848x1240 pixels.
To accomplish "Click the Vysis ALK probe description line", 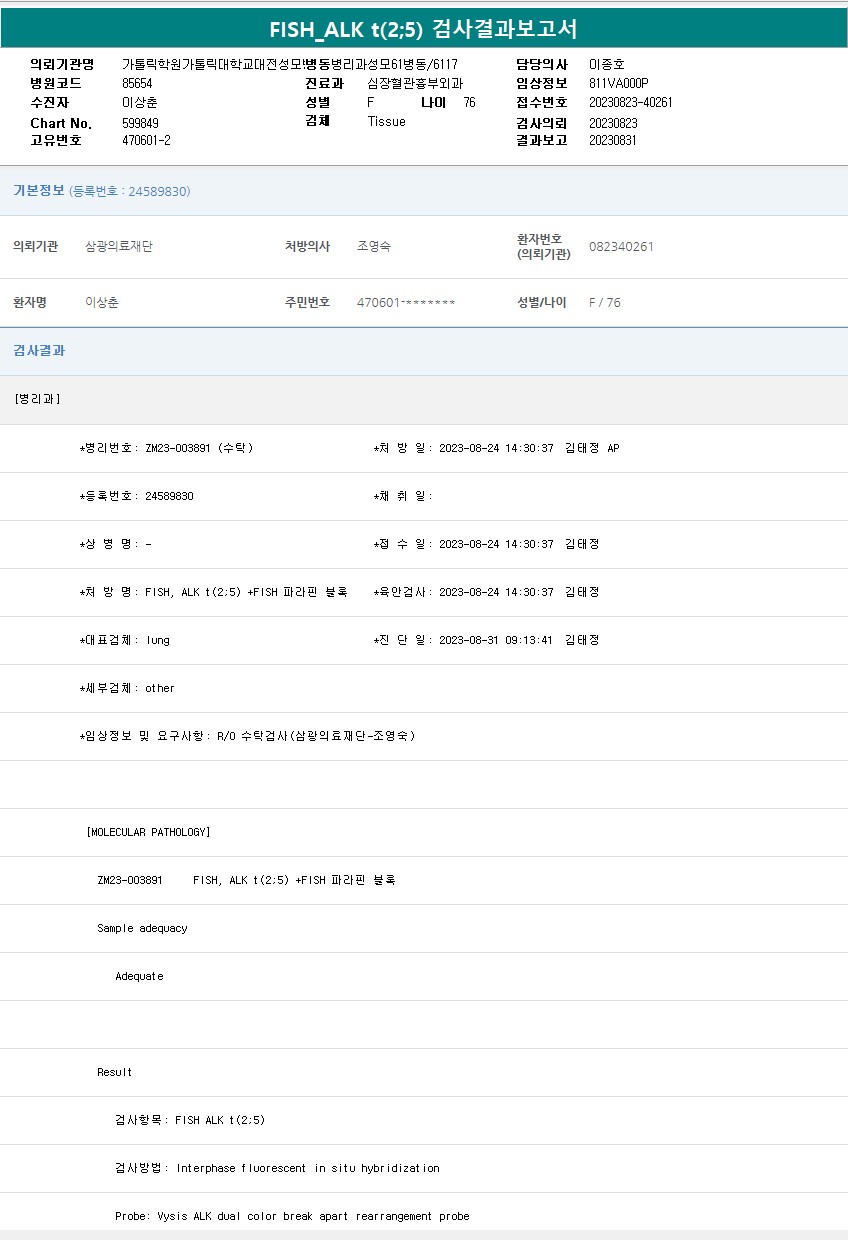I will (x=292, y=1216).
